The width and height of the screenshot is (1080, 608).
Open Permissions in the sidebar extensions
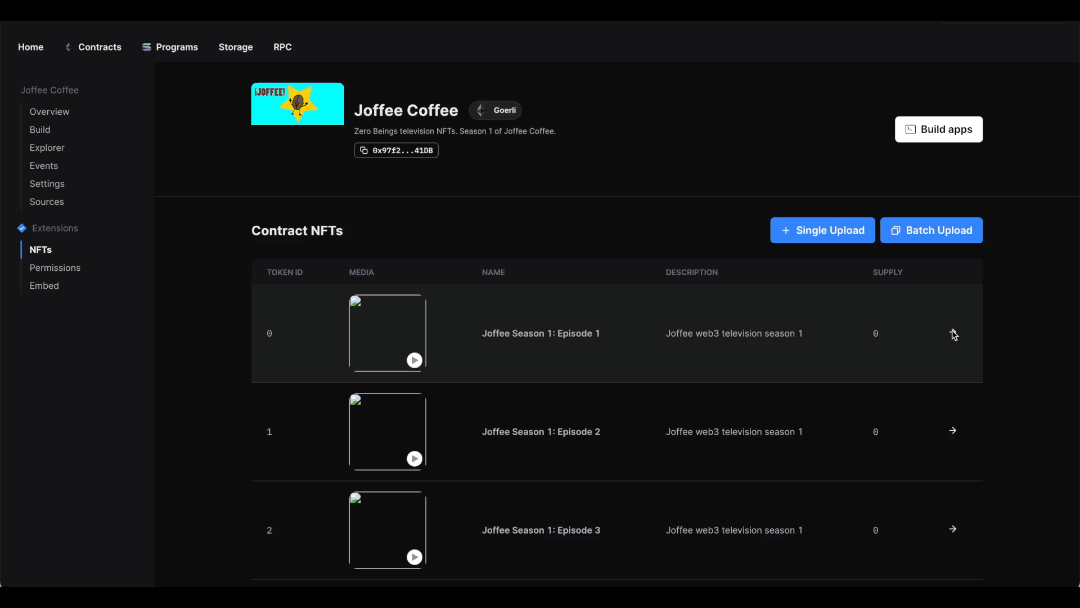(55, 268)
